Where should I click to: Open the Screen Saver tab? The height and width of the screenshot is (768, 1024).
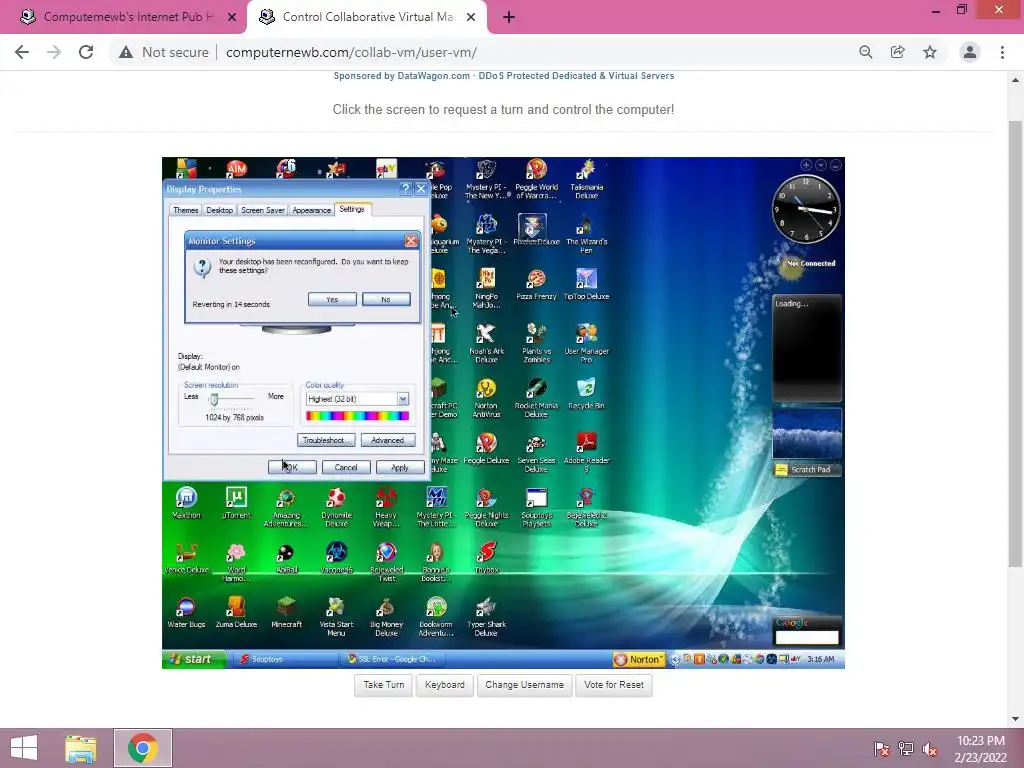click(263, 210)
